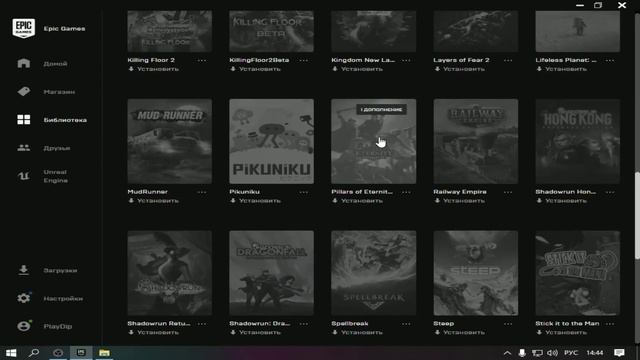This screenshot has width=640, height=360.
Task: Click the Epic Games taskbar button
Action: tap(81, 353)
